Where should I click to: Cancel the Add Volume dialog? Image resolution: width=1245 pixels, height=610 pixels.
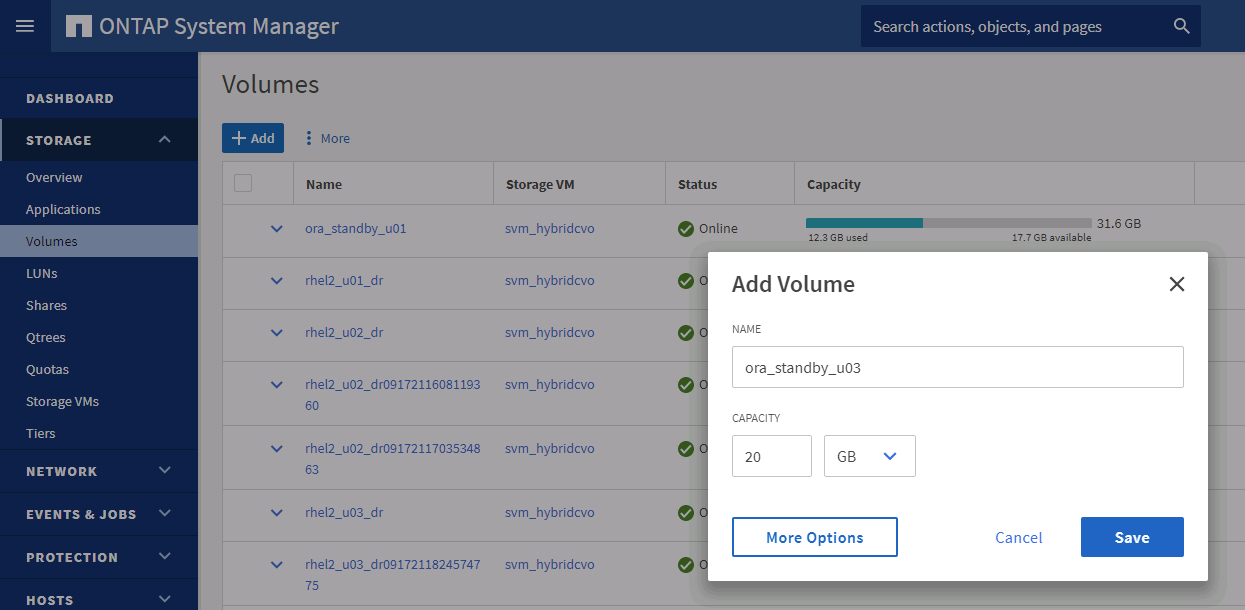click(x=1018, y=537)
